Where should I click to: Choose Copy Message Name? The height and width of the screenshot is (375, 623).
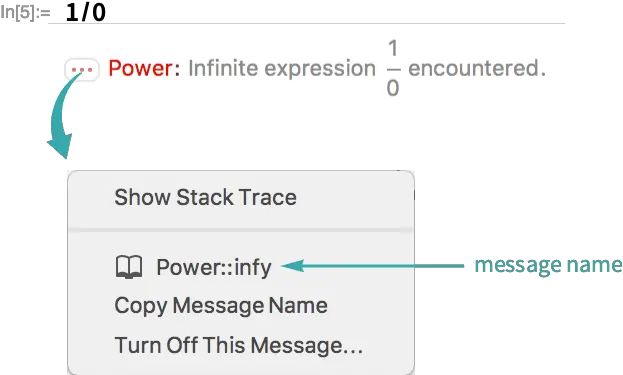tap(221, 306)
